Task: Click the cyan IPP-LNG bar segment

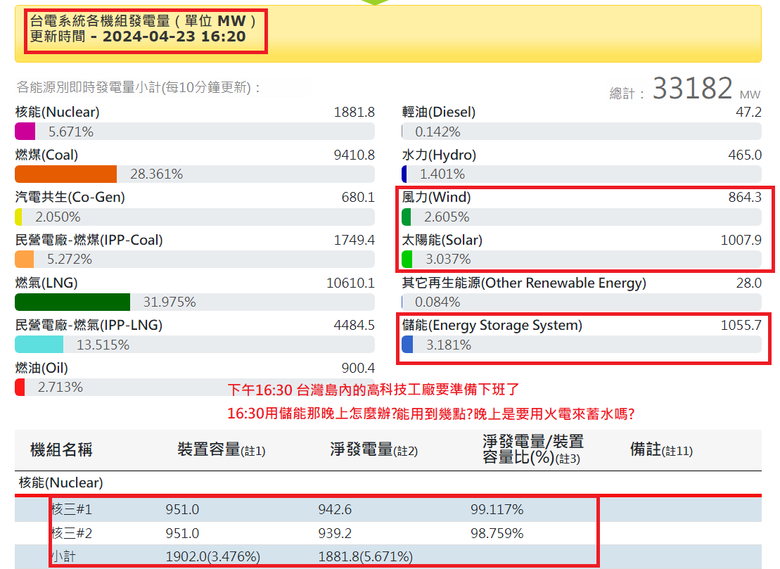Action: 39,344
